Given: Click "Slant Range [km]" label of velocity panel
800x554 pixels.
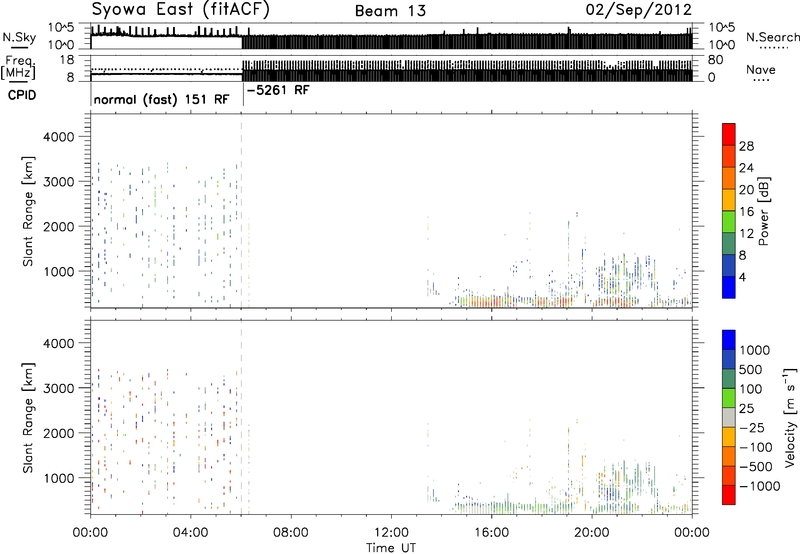Looking at the screenshot, I should pos(28,418).
